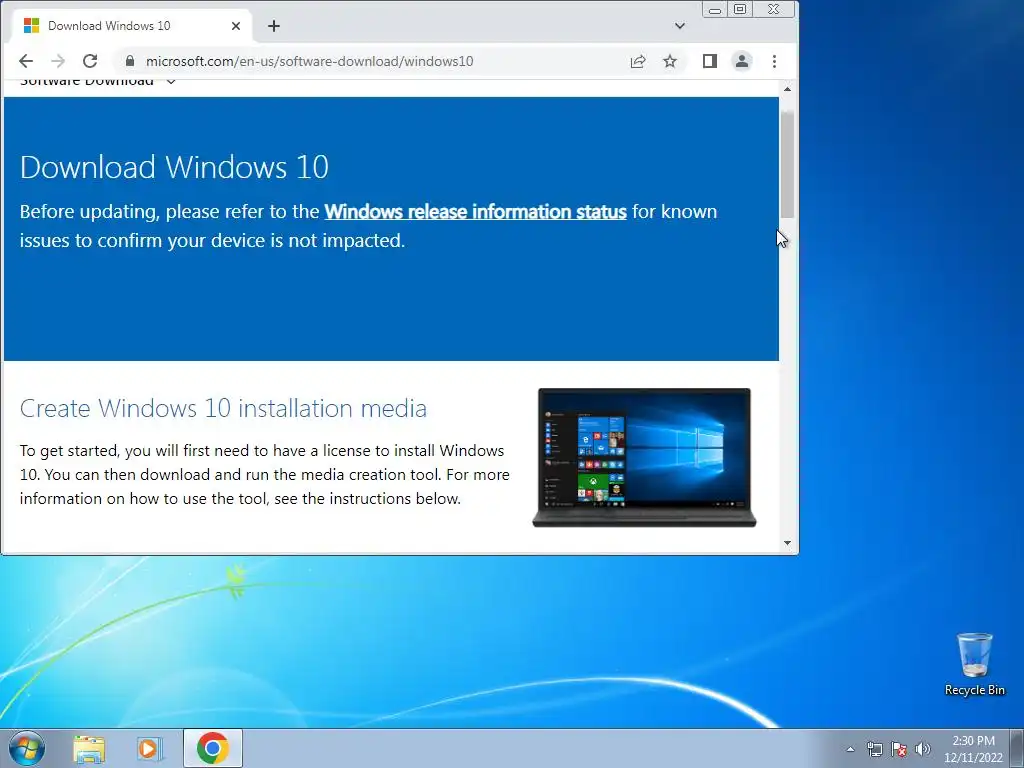Expand the Software Download menu chevron

170,82
